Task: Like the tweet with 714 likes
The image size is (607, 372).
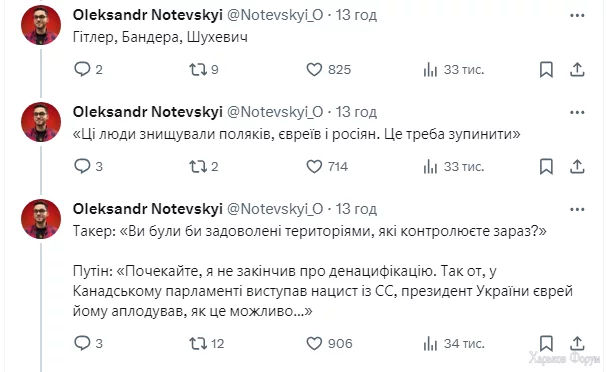Action: click(x=314, y=166)
